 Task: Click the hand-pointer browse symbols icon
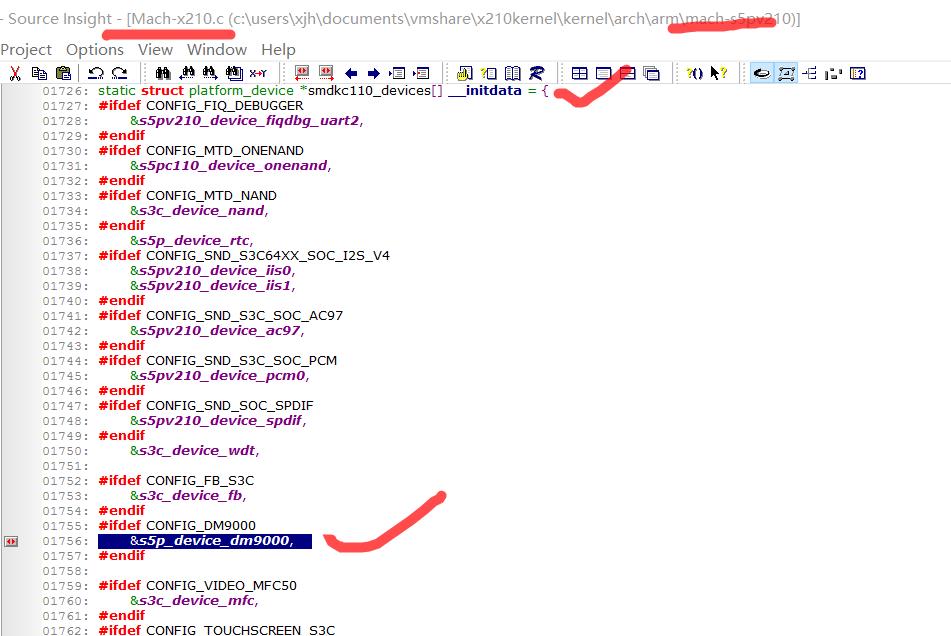point(465,73)
